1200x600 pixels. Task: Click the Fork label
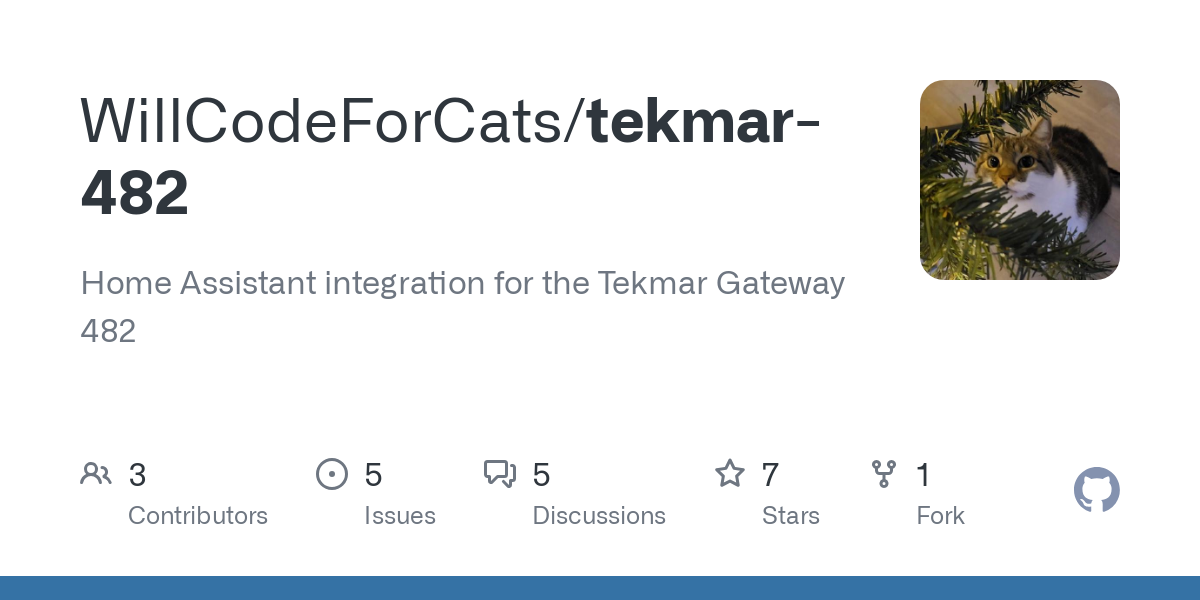pos(940,516)
